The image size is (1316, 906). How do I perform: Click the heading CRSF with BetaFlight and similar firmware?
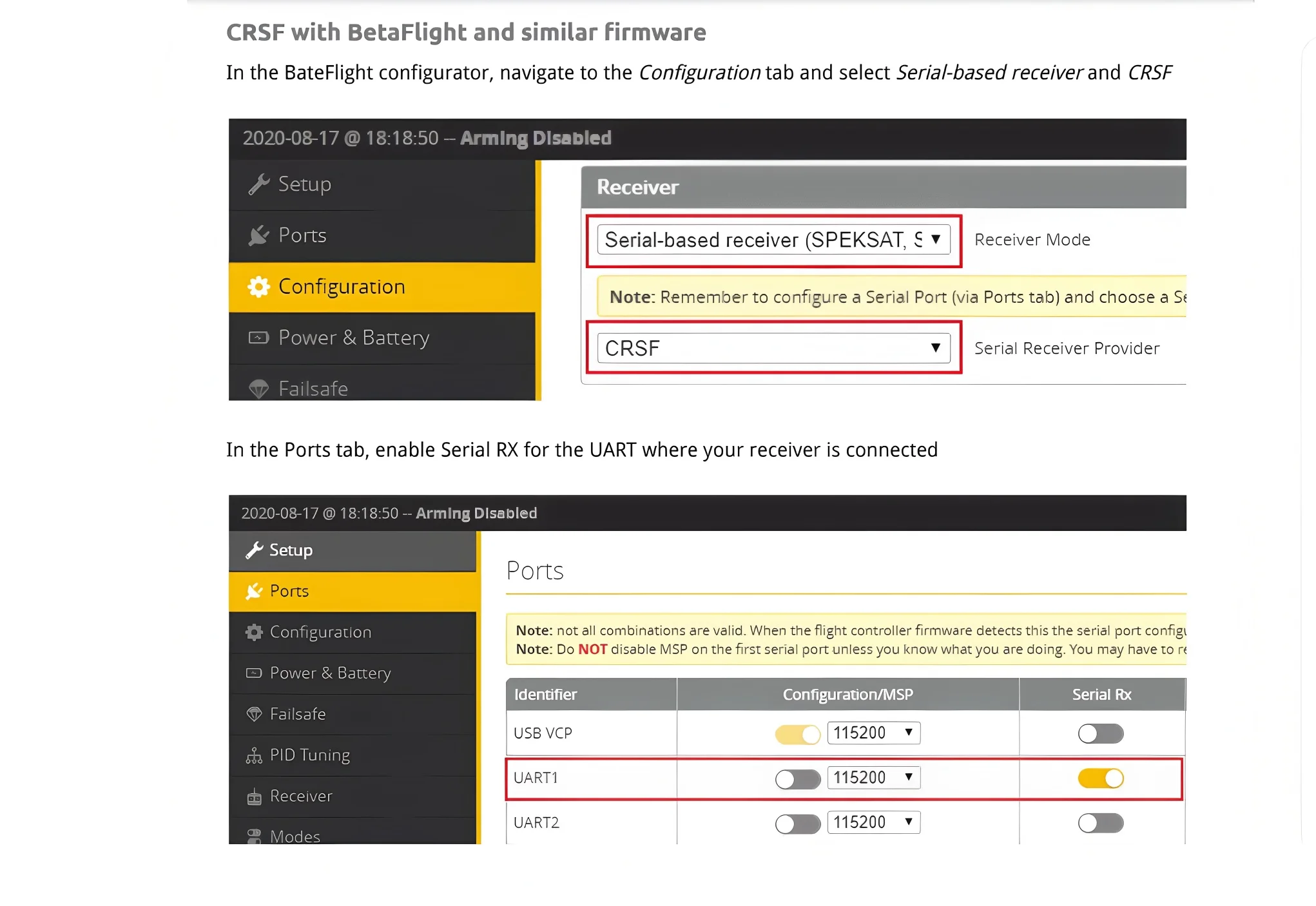pos(466,32)
